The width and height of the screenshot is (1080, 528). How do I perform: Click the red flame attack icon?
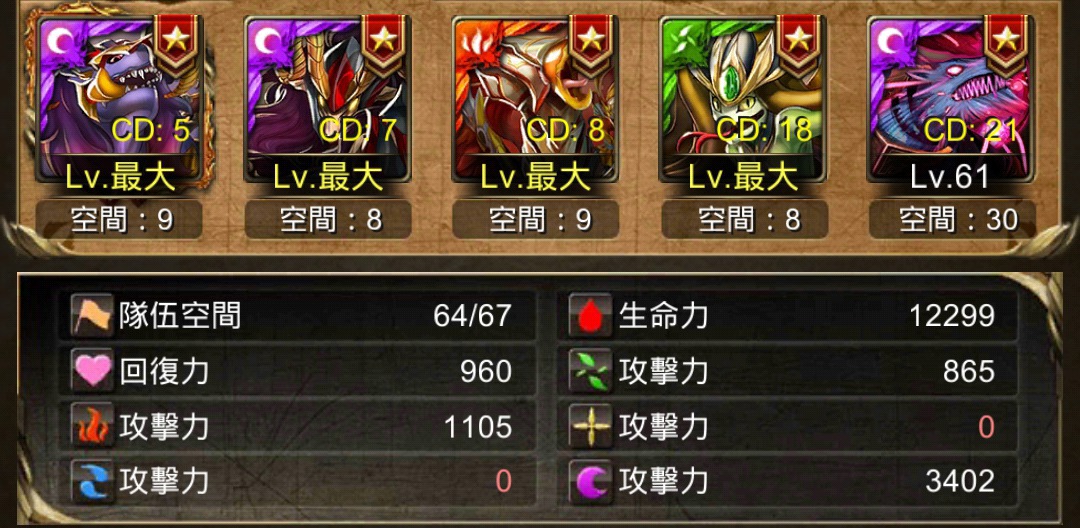coord(92,427)
